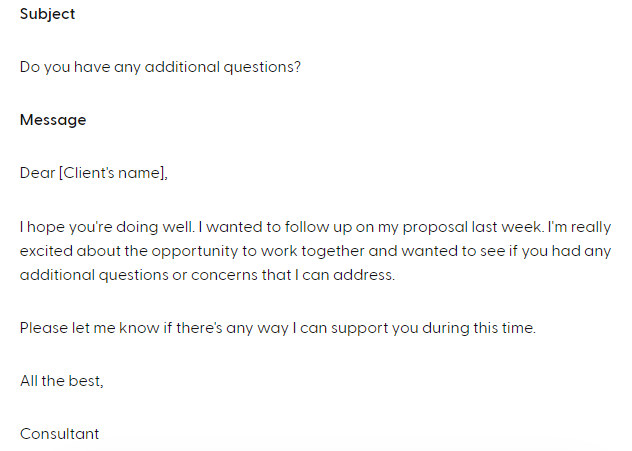Click the Subject heading
This screenshot has height=451, width=632.
(x=47, y=14)
